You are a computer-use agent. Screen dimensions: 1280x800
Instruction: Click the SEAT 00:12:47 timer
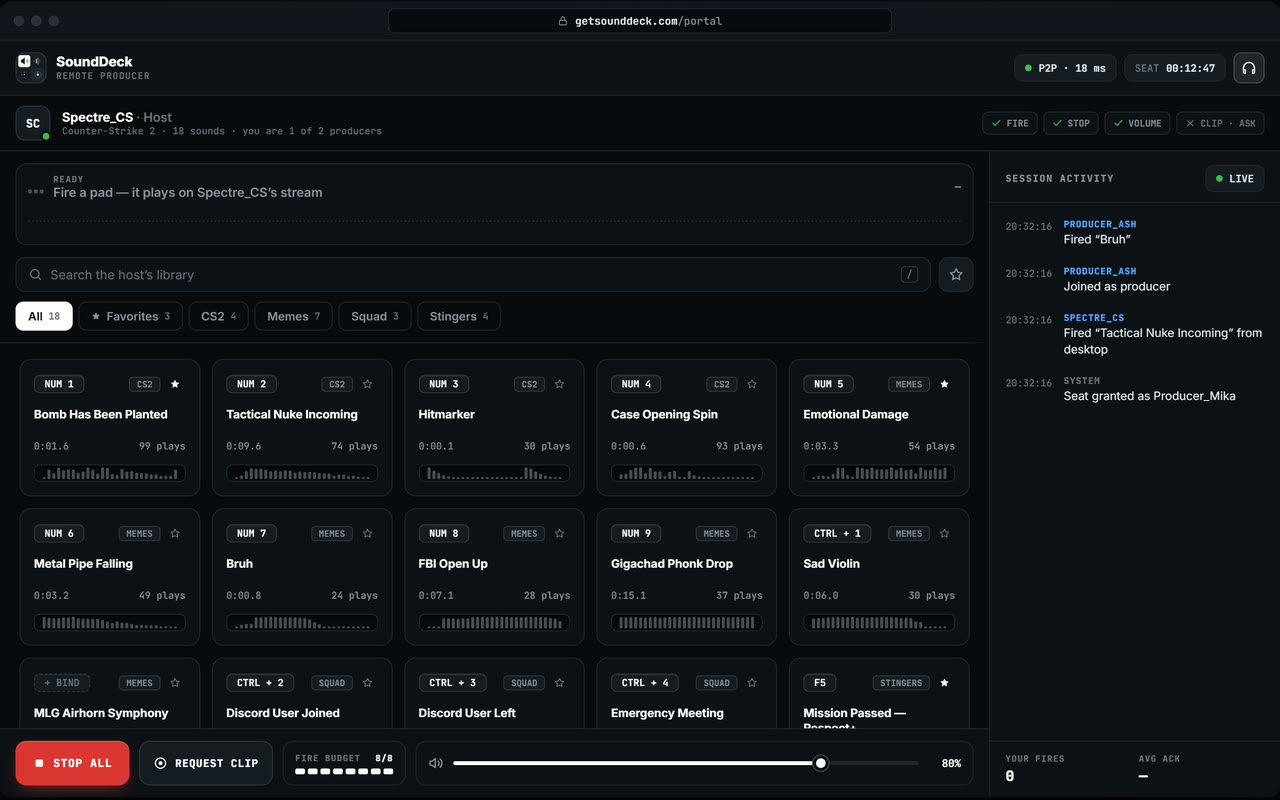point(1175,68)
